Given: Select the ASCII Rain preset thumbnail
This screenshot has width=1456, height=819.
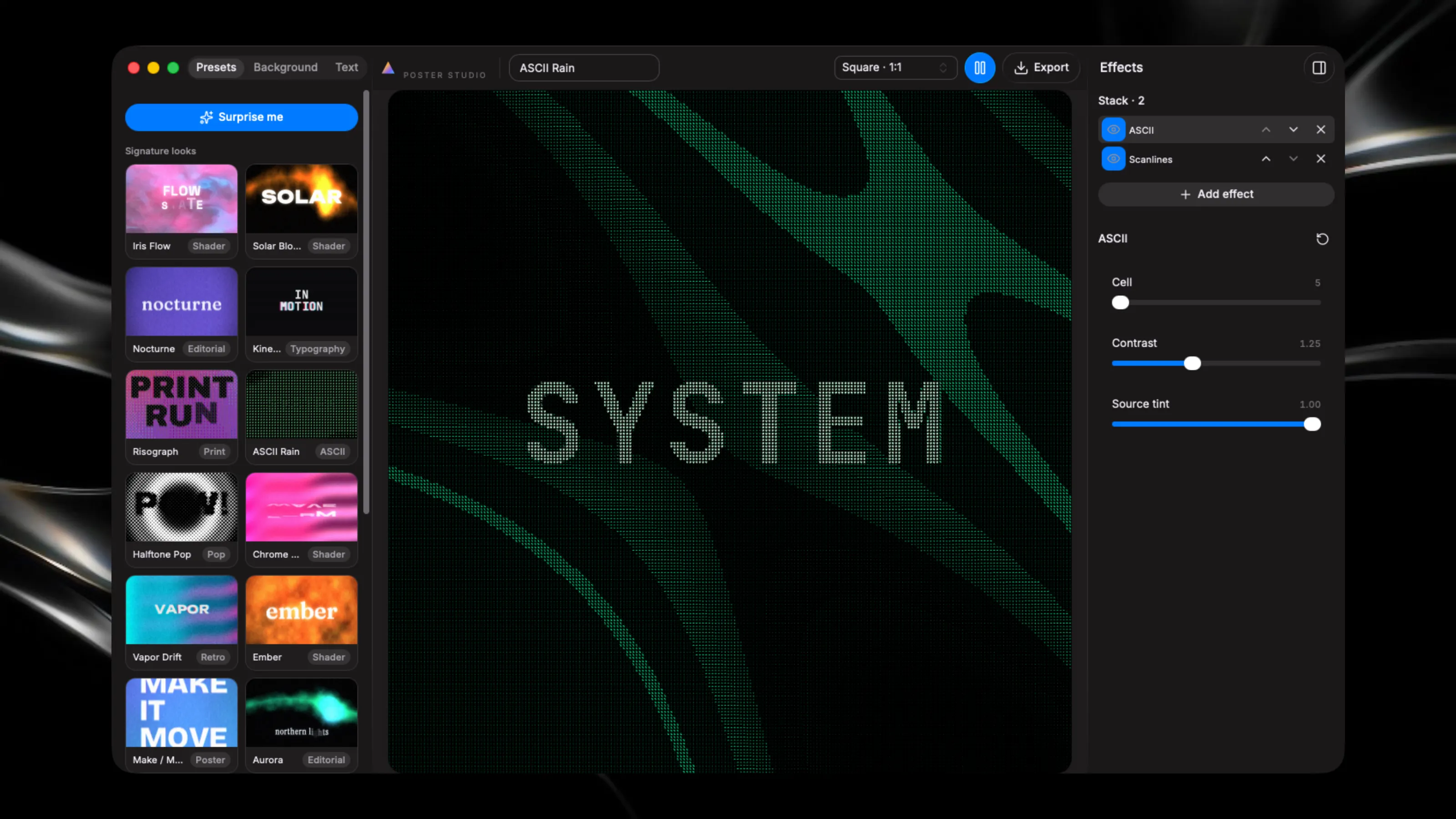Looking at the screenshot, I should coord(301,404).
